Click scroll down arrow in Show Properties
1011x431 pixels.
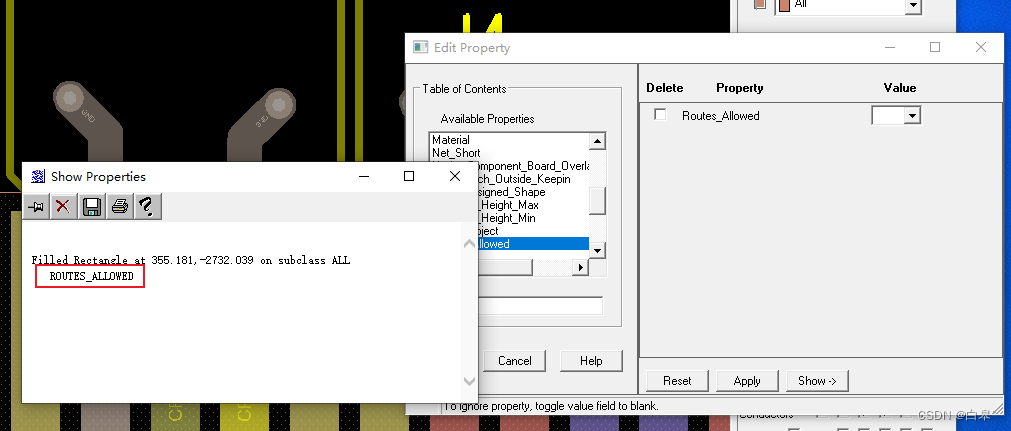pos(469,381)
